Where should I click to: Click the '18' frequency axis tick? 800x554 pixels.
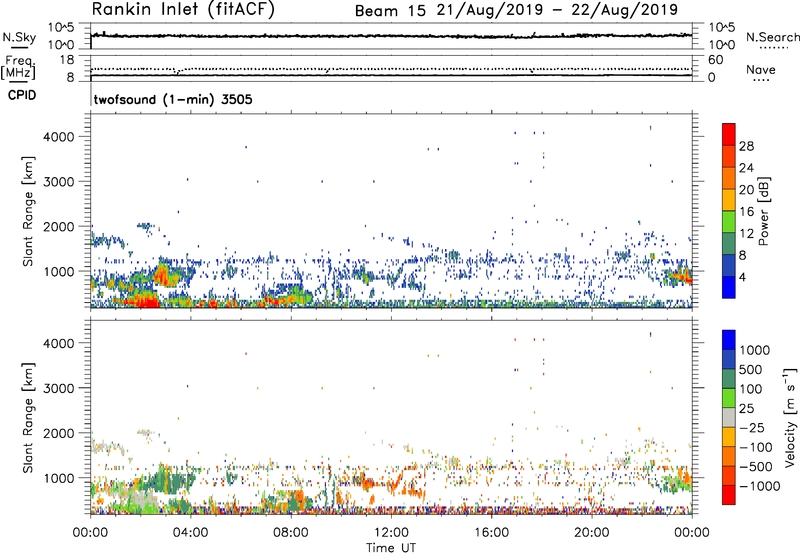coord(67,60)
